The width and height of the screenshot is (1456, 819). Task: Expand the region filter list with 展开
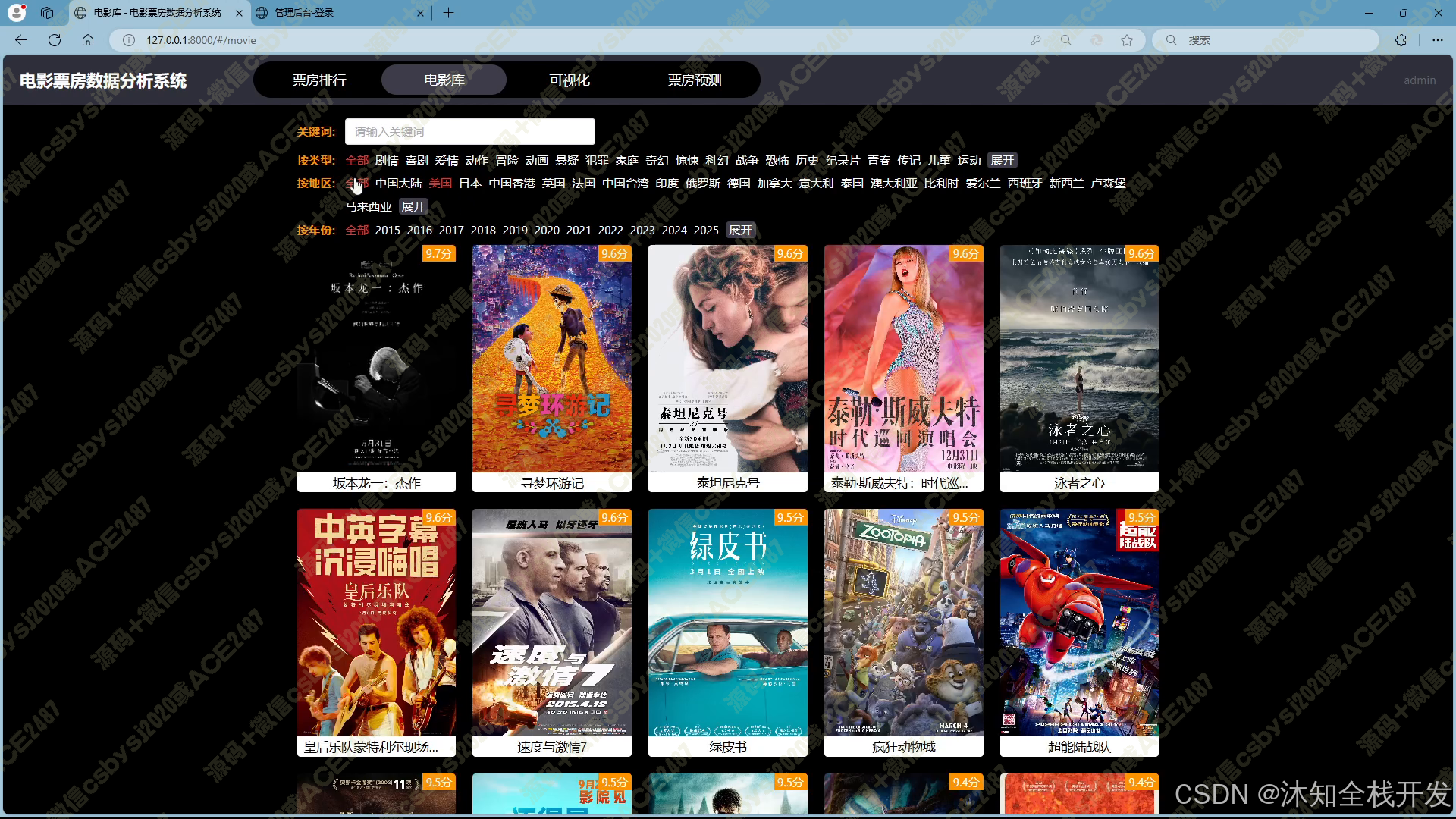(x=413, y=207)
